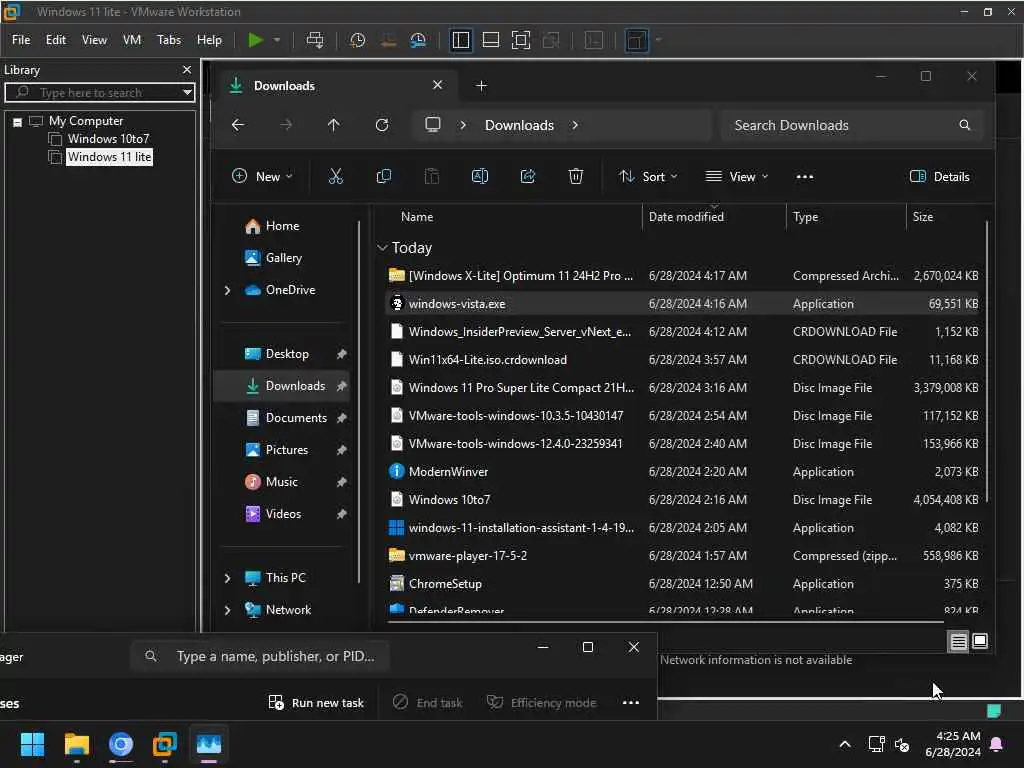
Task: Open the VMware Help menu
Action: tap(209, 40)
